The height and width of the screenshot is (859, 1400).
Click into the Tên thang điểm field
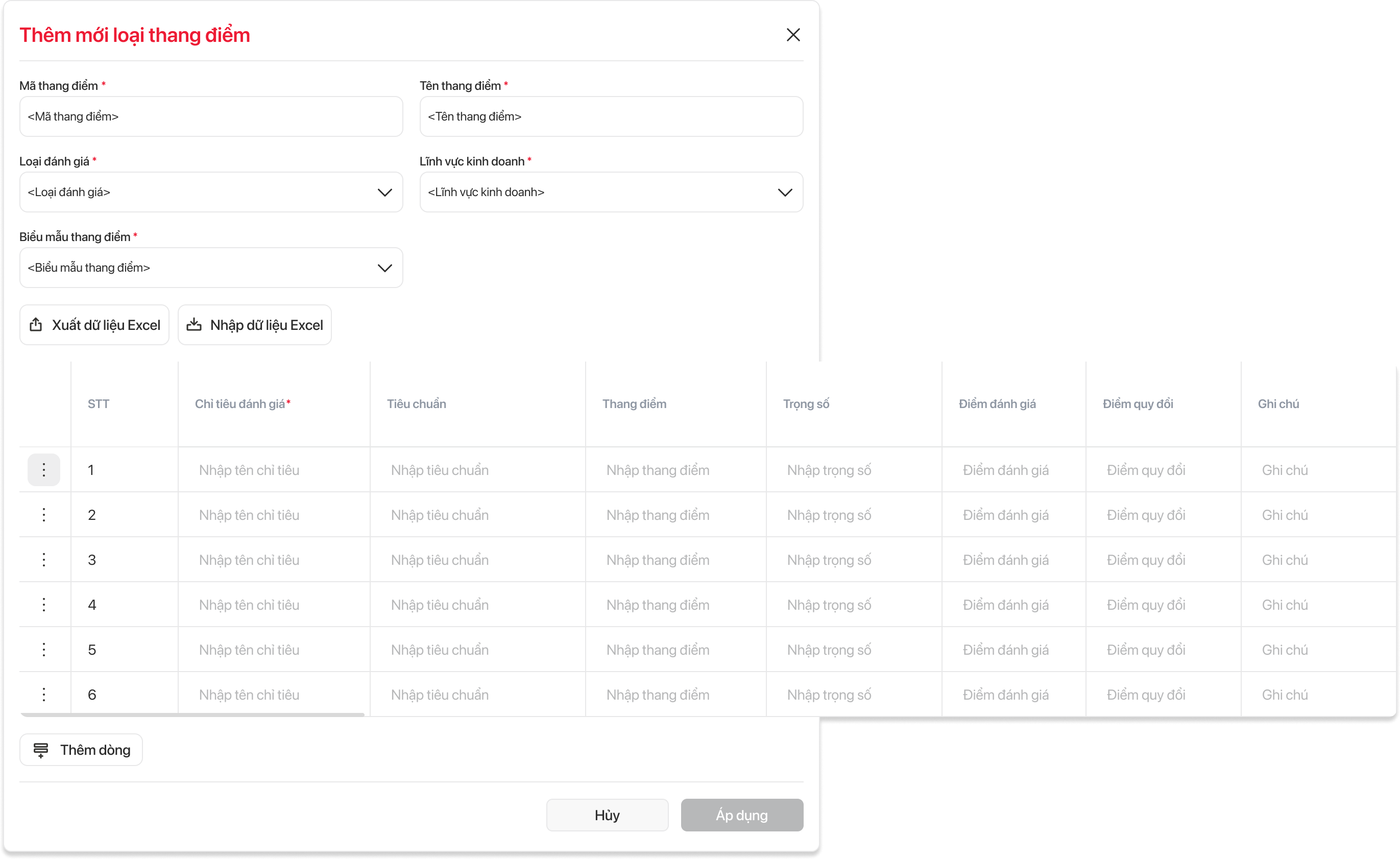pyautogui.click(x=611, y=116)
